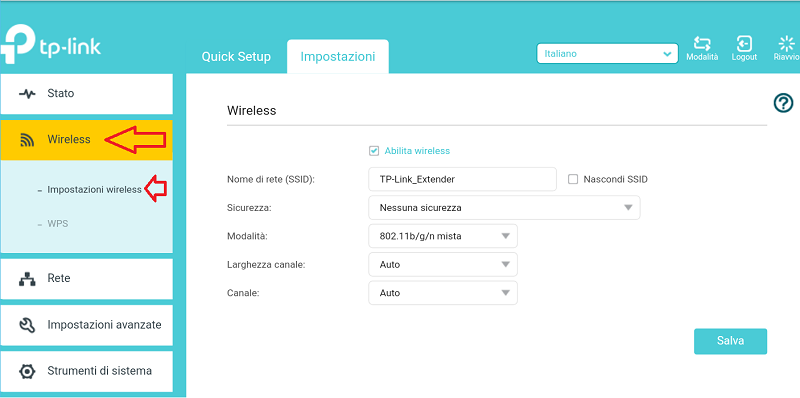This screenshot has width=800, height=398.
Task: Open the Italiano language dropdown
Action: [607, 54]
